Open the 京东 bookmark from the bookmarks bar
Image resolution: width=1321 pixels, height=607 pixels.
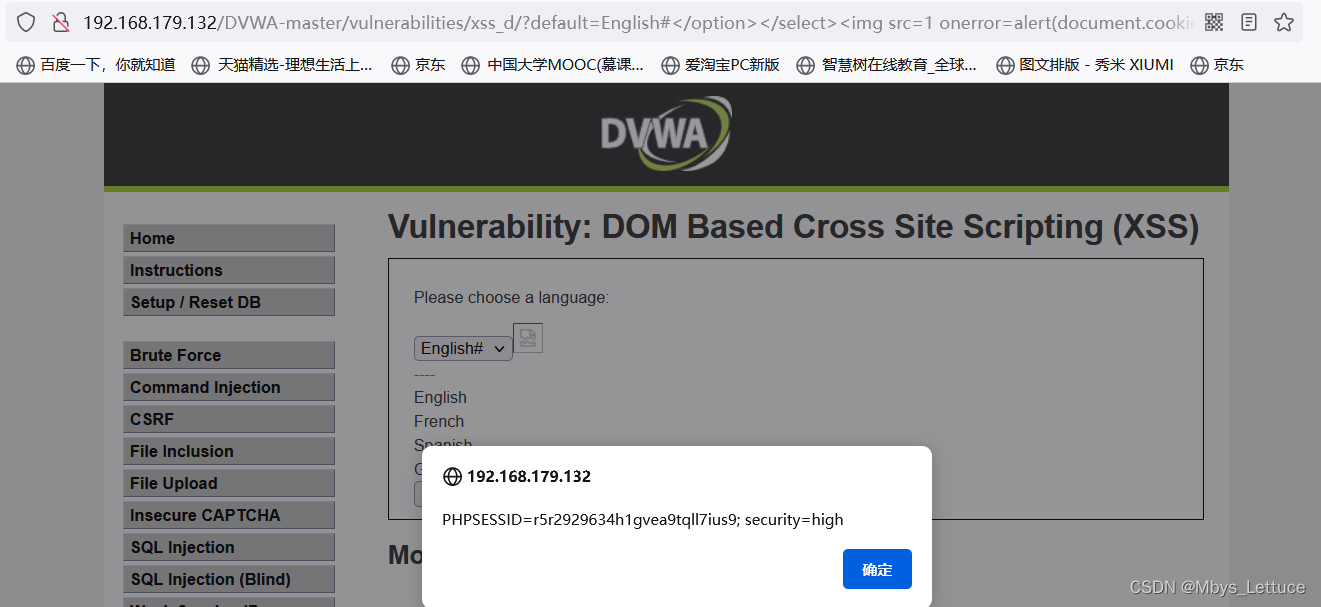(418, 64)
